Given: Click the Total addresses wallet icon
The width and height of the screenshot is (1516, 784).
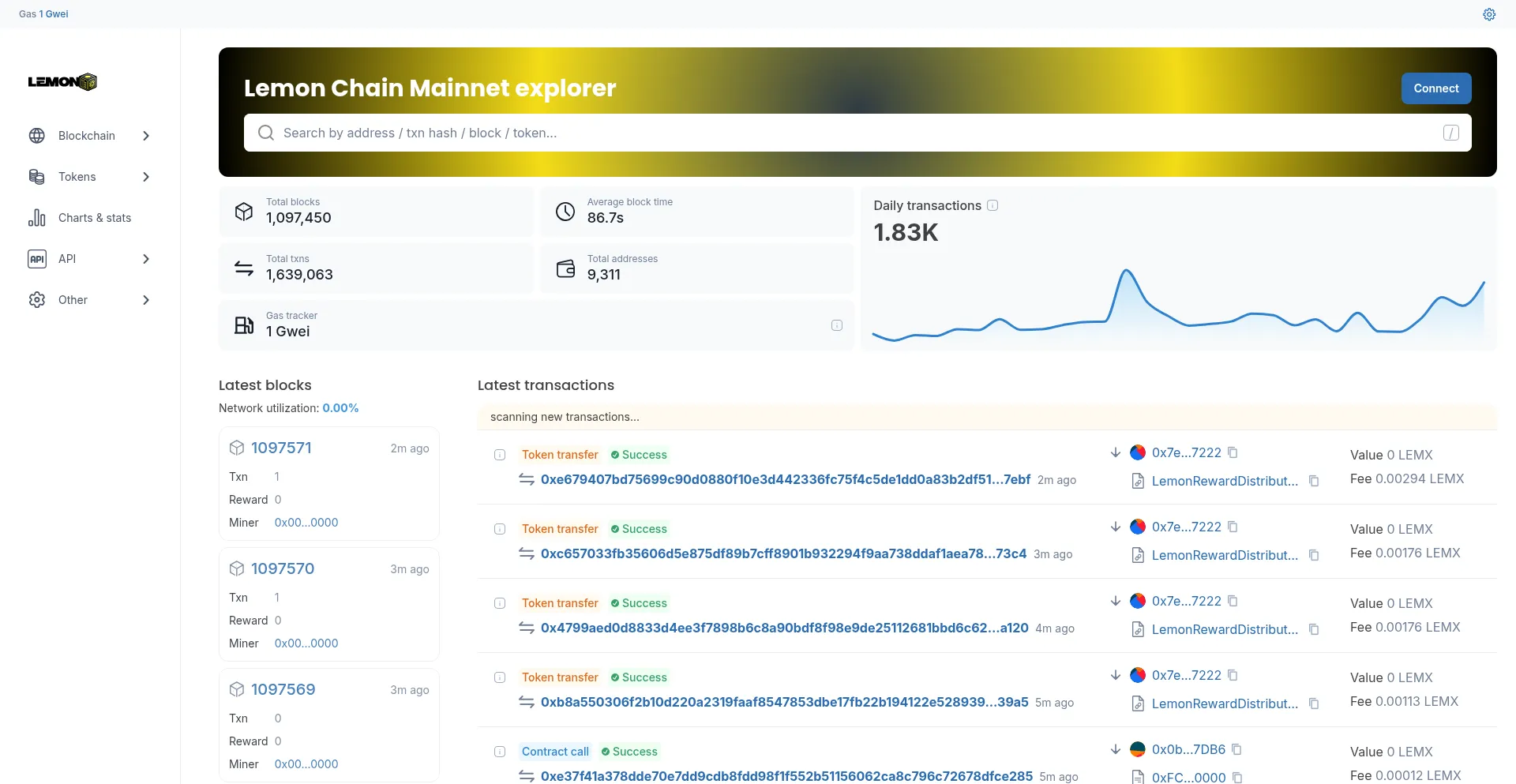Looking at the screenshot, I should coord(565,268).
